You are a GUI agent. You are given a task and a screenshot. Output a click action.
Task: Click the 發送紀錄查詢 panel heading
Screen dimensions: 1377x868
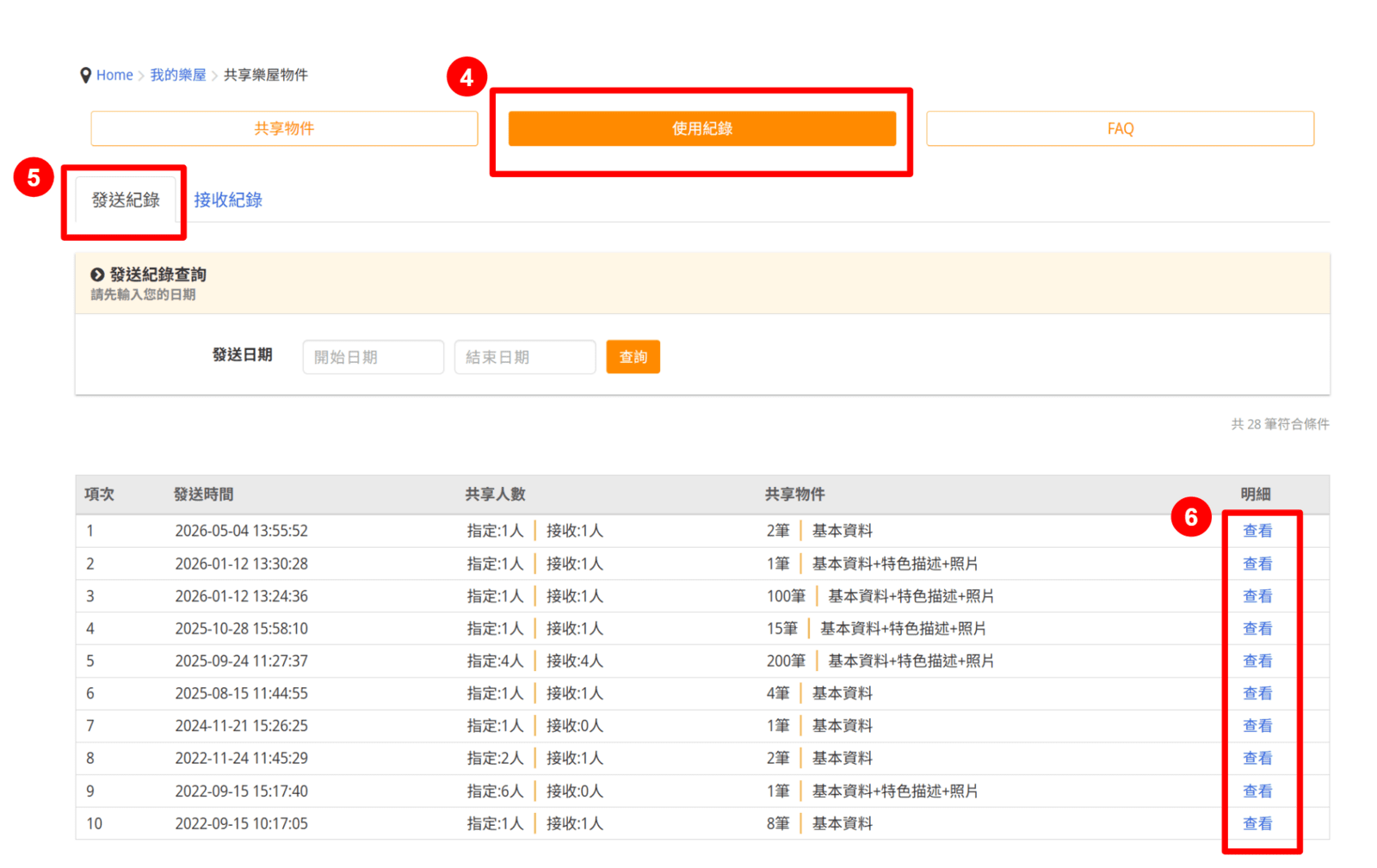pyautogui.click(x=157, y=274)
